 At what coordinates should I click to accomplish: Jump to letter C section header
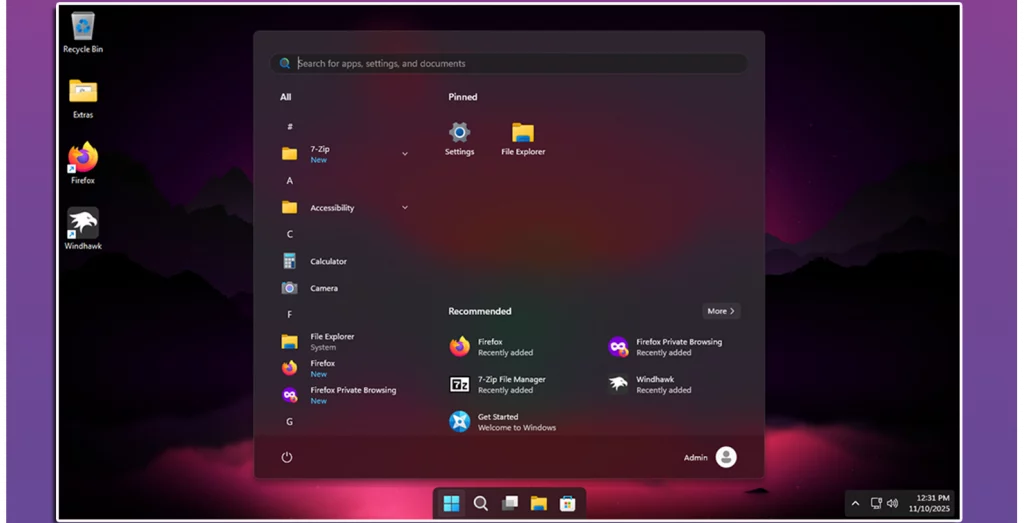click(290, 234)
